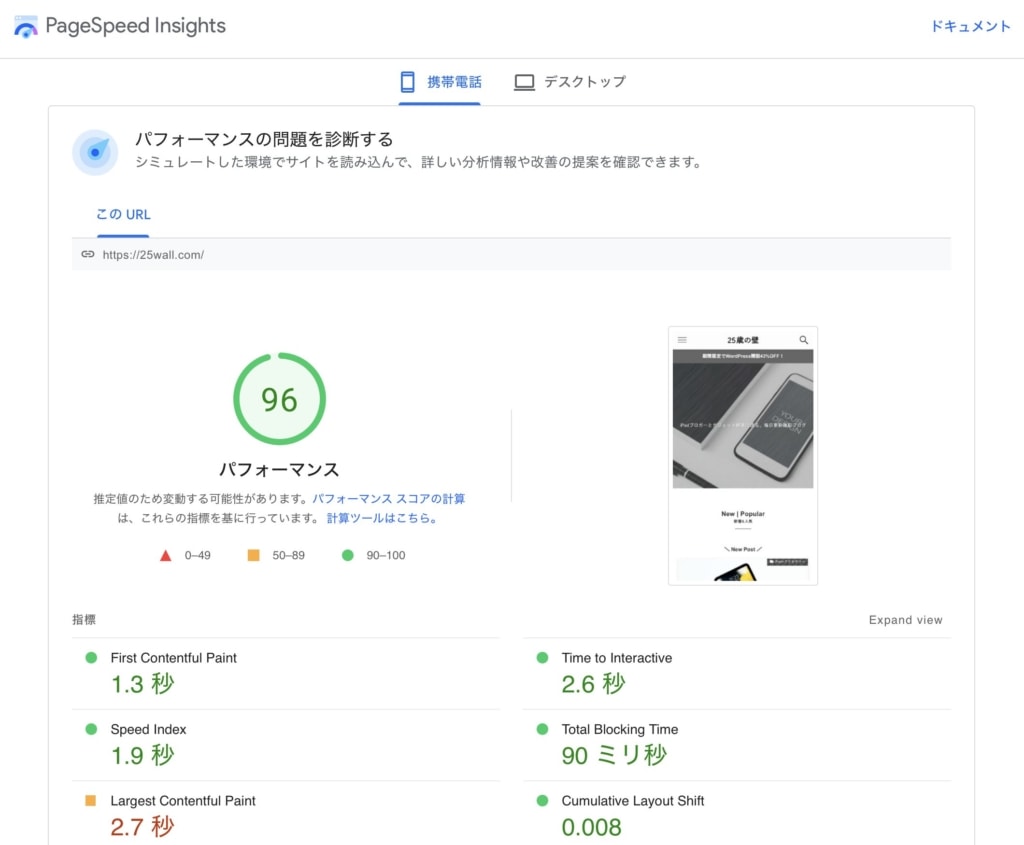The height and width of the screenshot is (845, 1024).
Task: Click Time to Interactive metric label
Action: point(616,658)
